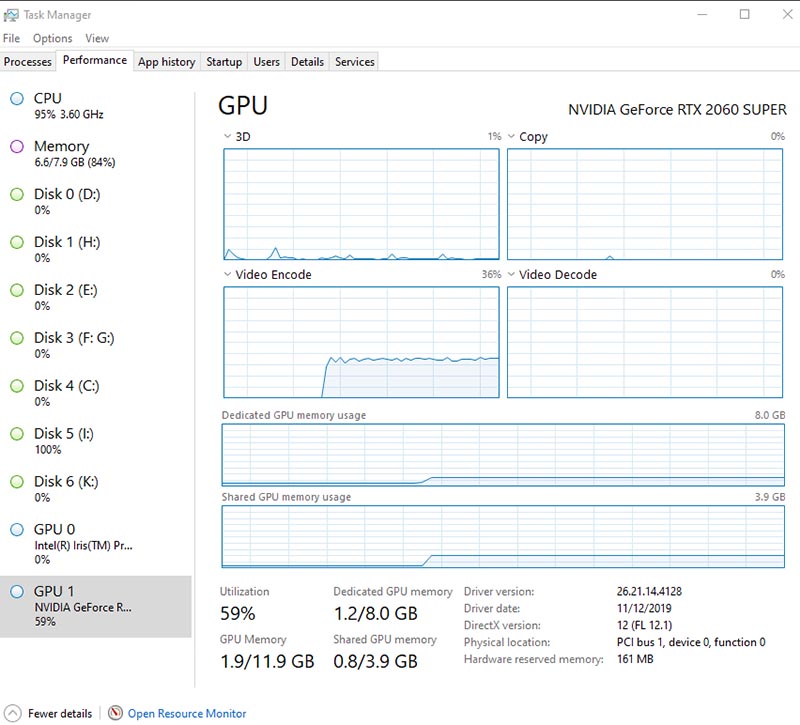Click the CPU circle icon in sidebar
Image resolution: width=800 pixels, height=725 pixels.
point(17,98)
